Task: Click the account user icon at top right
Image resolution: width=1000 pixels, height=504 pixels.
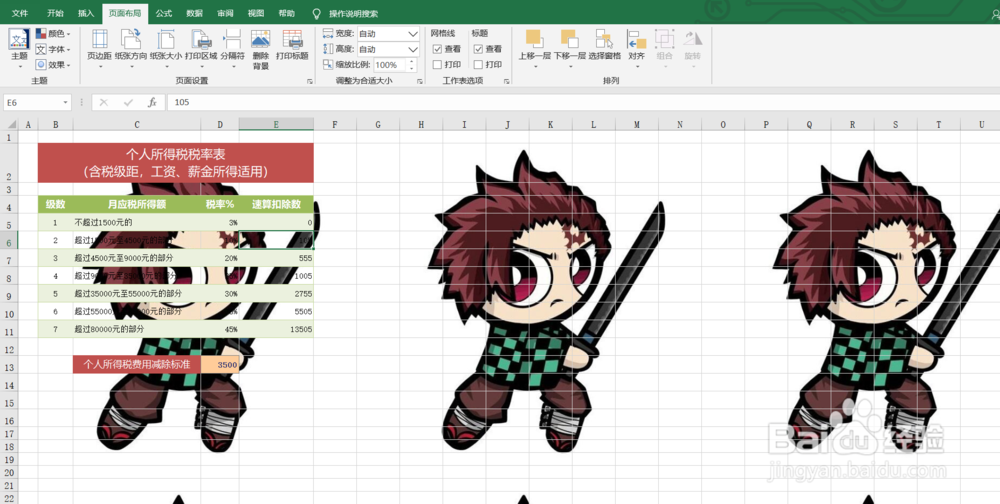Action: (996, 13)
